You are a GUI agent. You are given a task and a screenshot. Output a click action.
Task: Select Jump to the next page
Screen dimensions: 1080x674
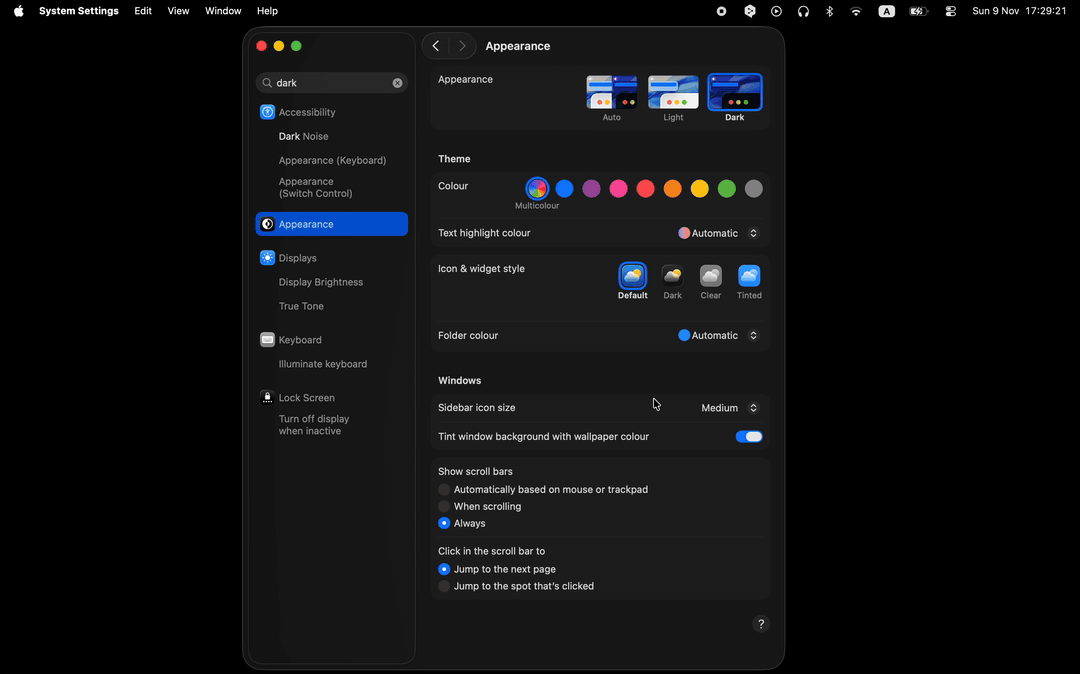(x=444, y=569)
